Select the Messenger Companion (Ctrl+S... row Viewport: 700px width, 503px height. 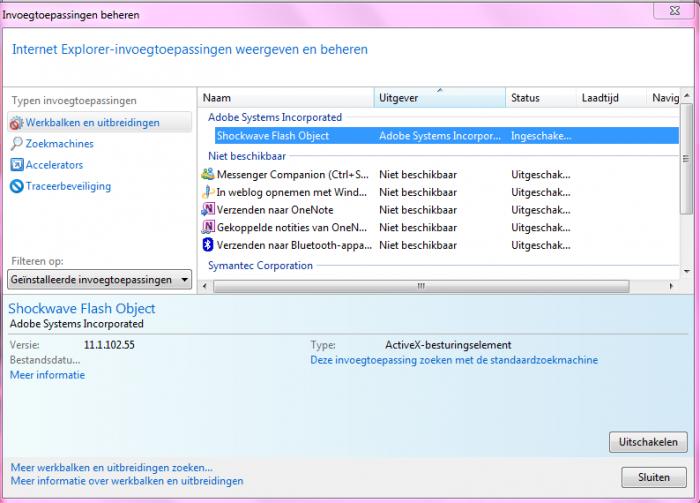[x=440, y=175]
